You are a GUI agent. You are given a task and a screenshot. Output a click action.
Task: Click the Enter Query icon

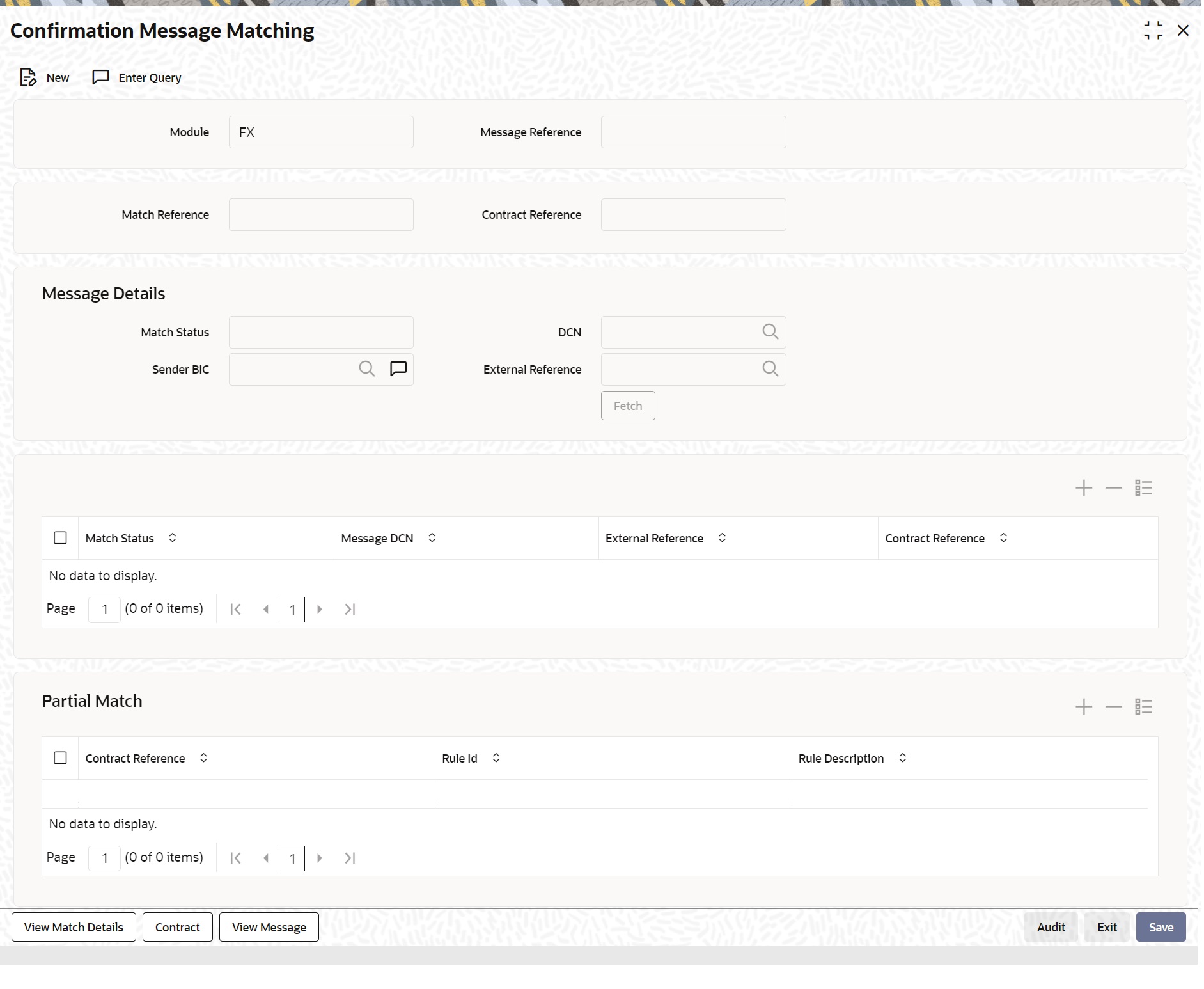click(x=101, y=77)
